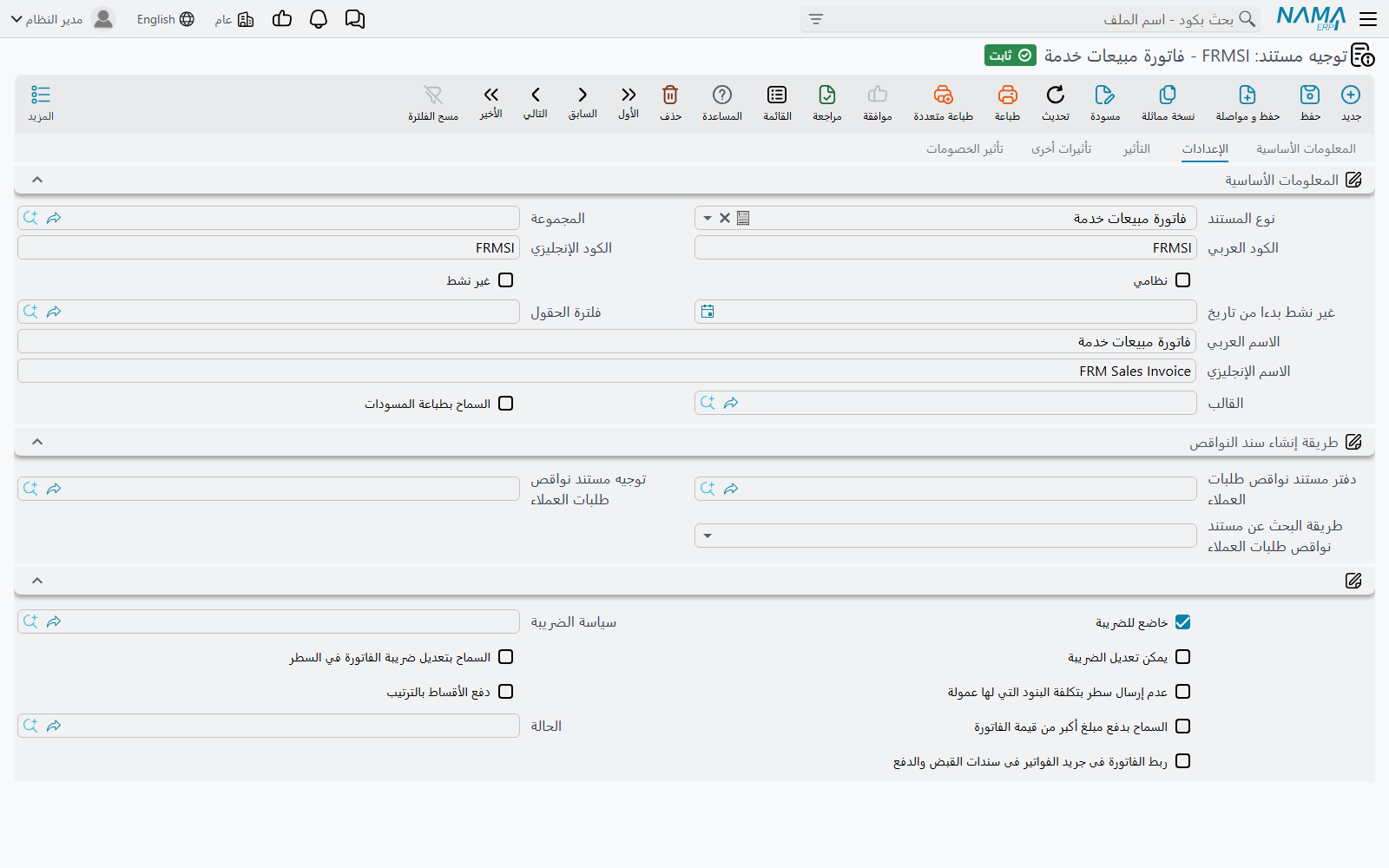Enable يمكن تعديل الضريبة checkbox
Screen dimensions: 1389x868
click(1182, 657)
